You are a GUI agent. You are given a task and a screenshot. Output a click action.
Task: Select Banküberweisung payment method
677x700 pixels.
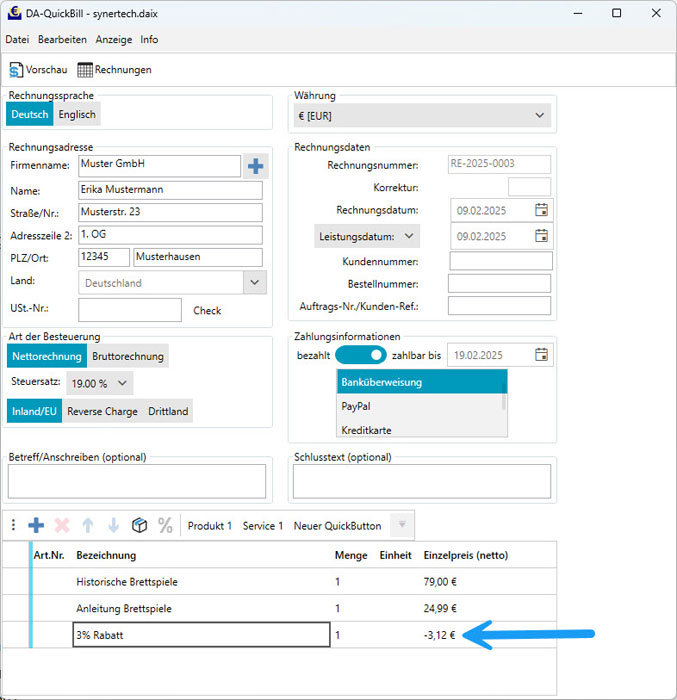419,382
